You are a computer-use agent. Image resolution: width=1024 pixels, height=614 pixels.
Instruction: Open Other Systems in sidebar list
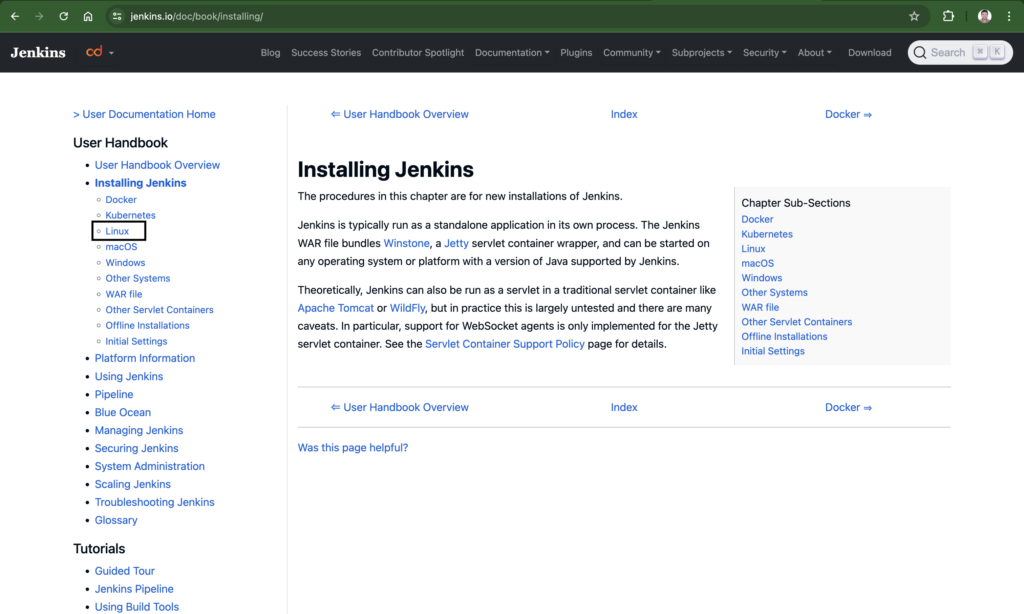pyautogui.click(x=138, y=278)
